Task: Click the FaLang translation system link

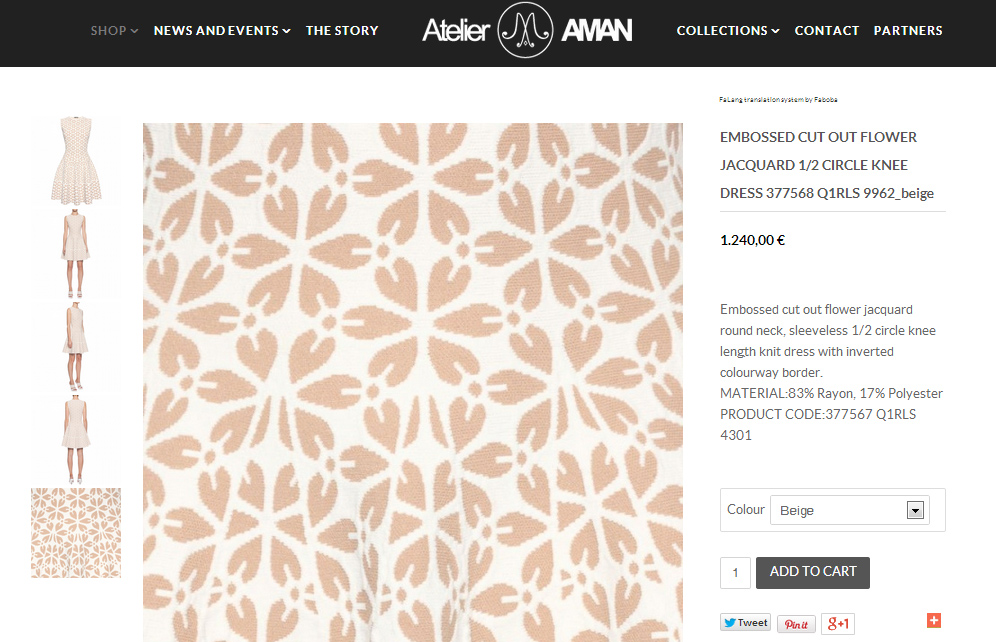Action: pos(778,100)
